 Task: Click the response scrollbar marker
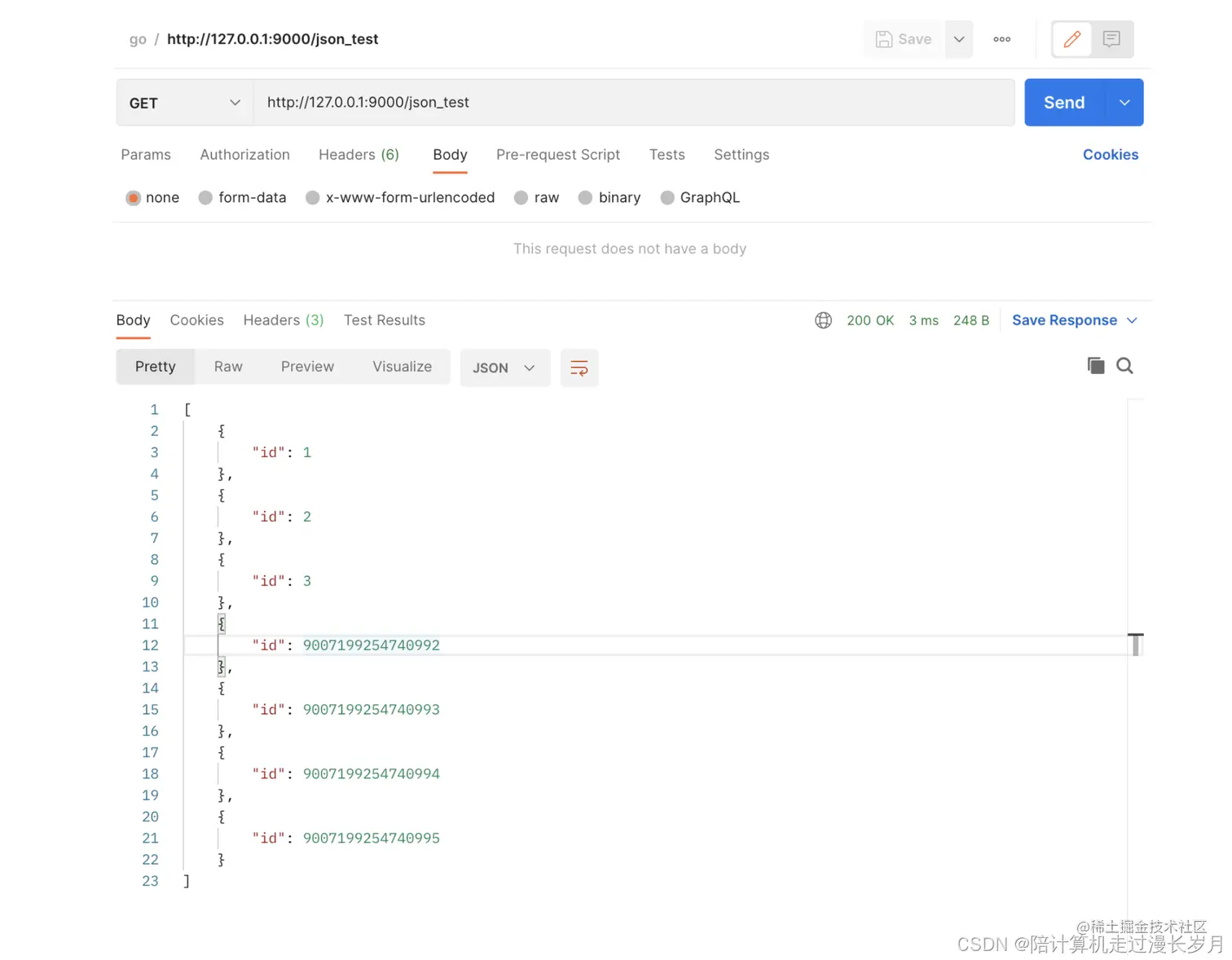pyautogui.click(x=1136, y=644)
